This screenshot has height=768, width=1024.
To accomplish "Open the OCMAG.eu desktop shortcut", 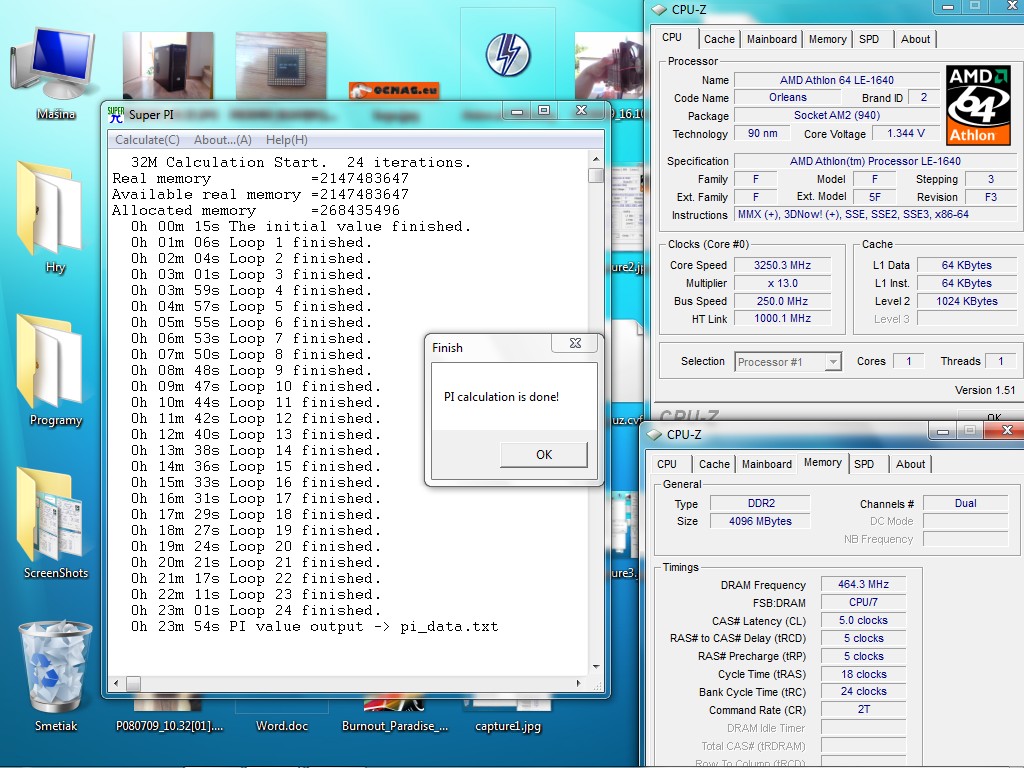I will point(394,89).
